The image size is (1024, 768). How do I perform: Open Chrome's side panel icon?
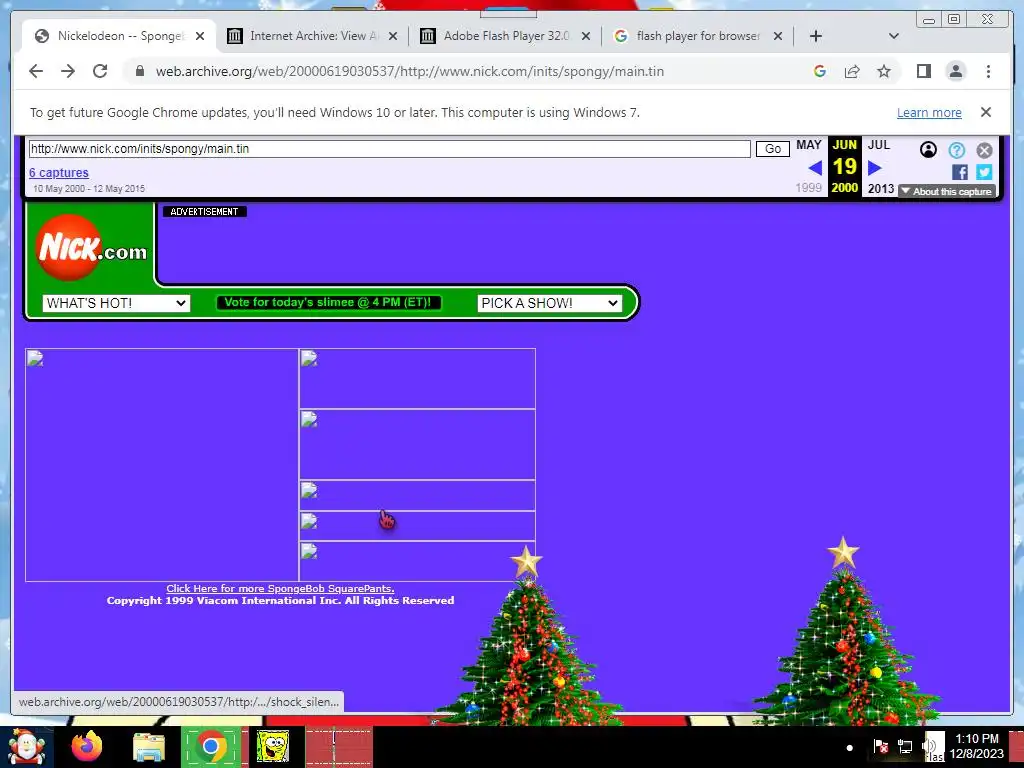pos(923,71)
